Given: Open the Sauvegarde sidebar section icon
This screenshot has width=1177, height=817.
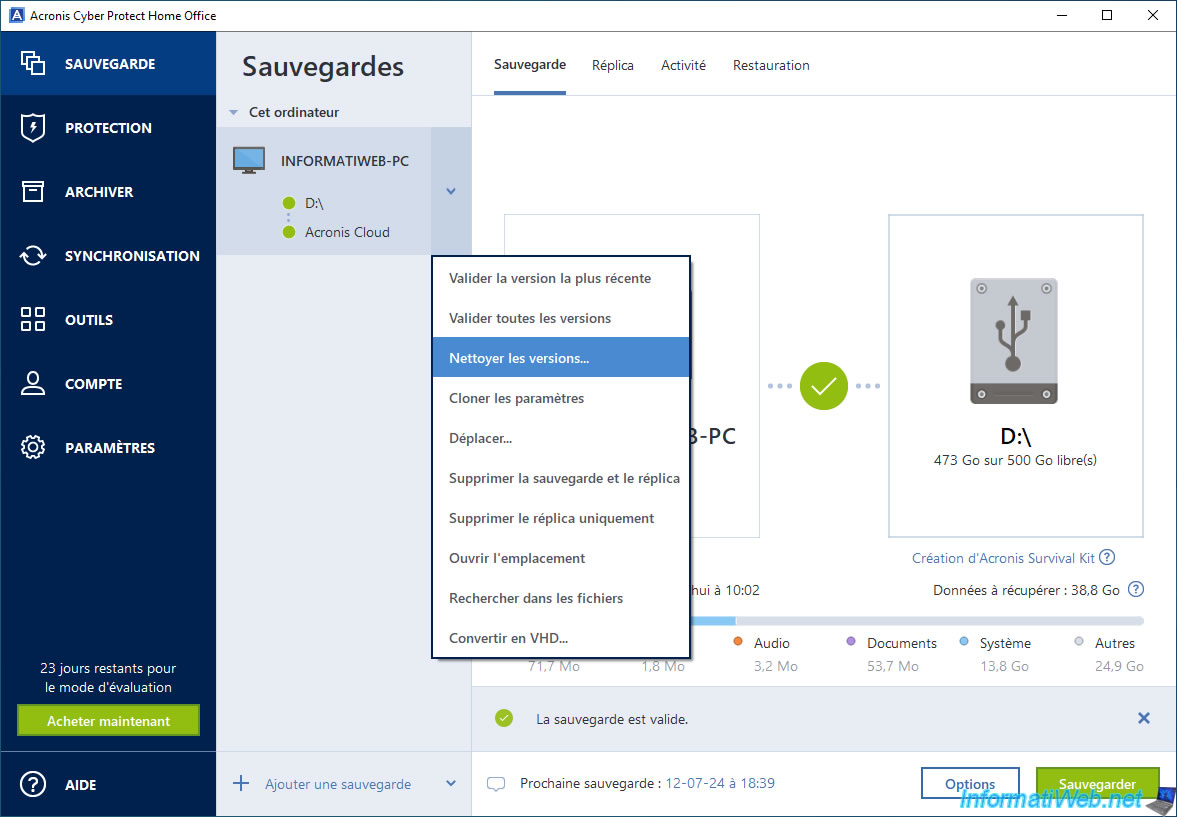Looking at the screenshot, I should click(x=33, y=63).
